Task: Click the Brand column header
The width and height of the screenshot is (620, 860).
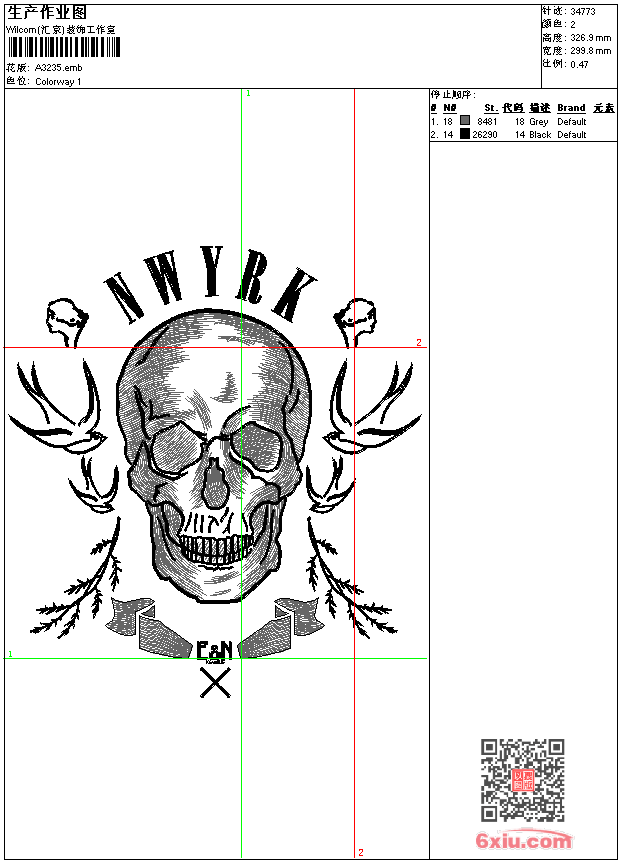Action: [572, 108]
